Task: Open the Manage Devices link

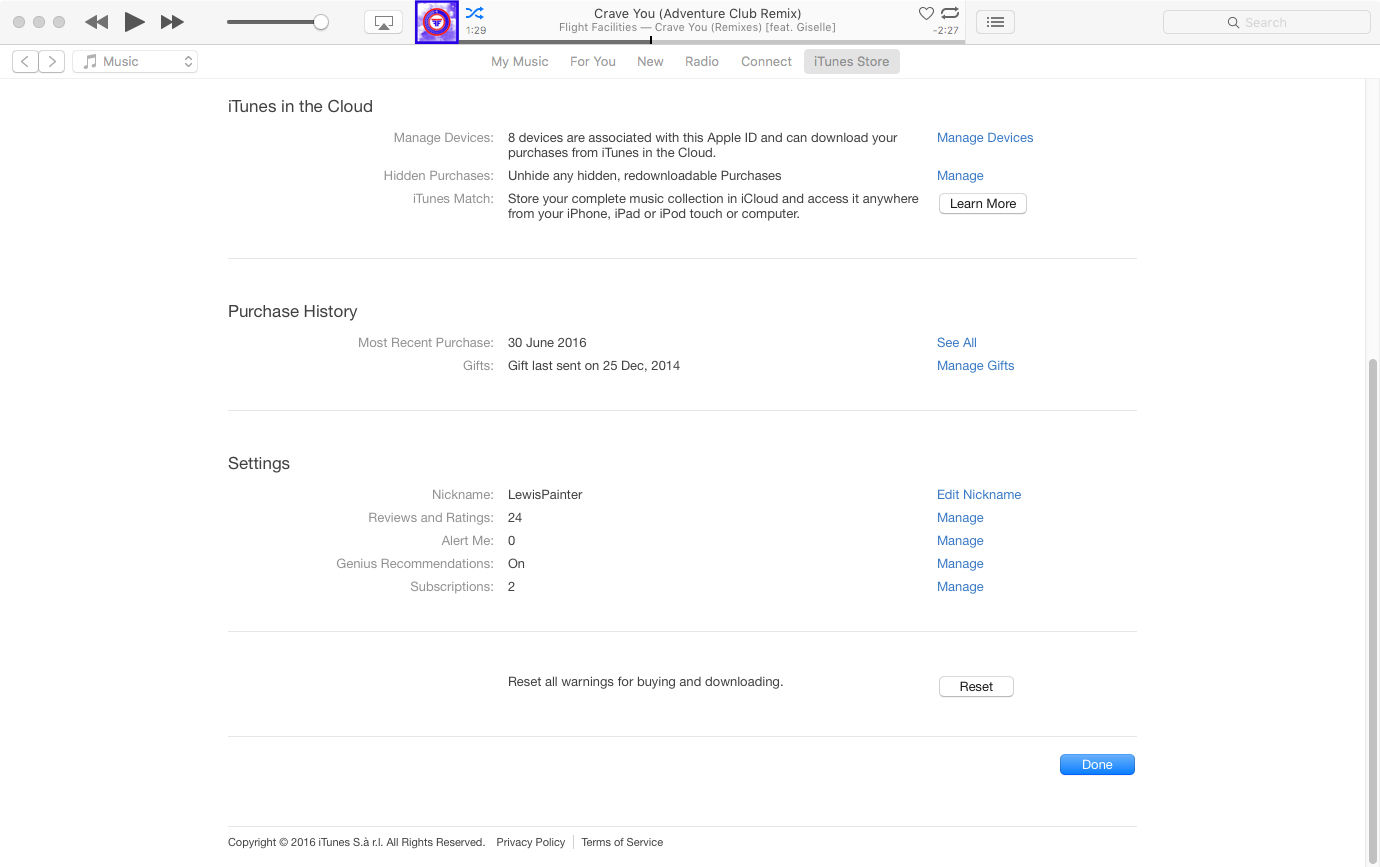Action: [985, 138]
